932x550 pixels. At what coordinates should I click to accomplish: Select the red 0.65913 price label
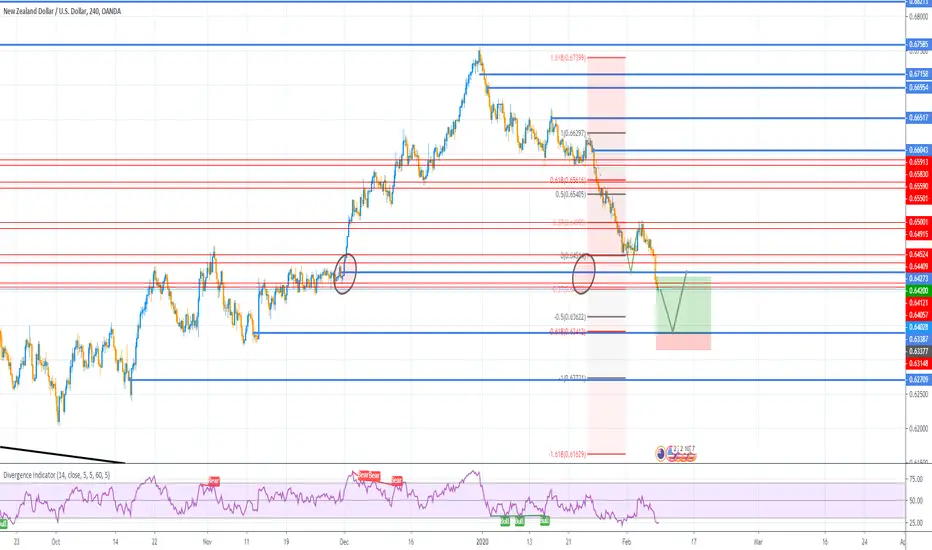[918, 162]
